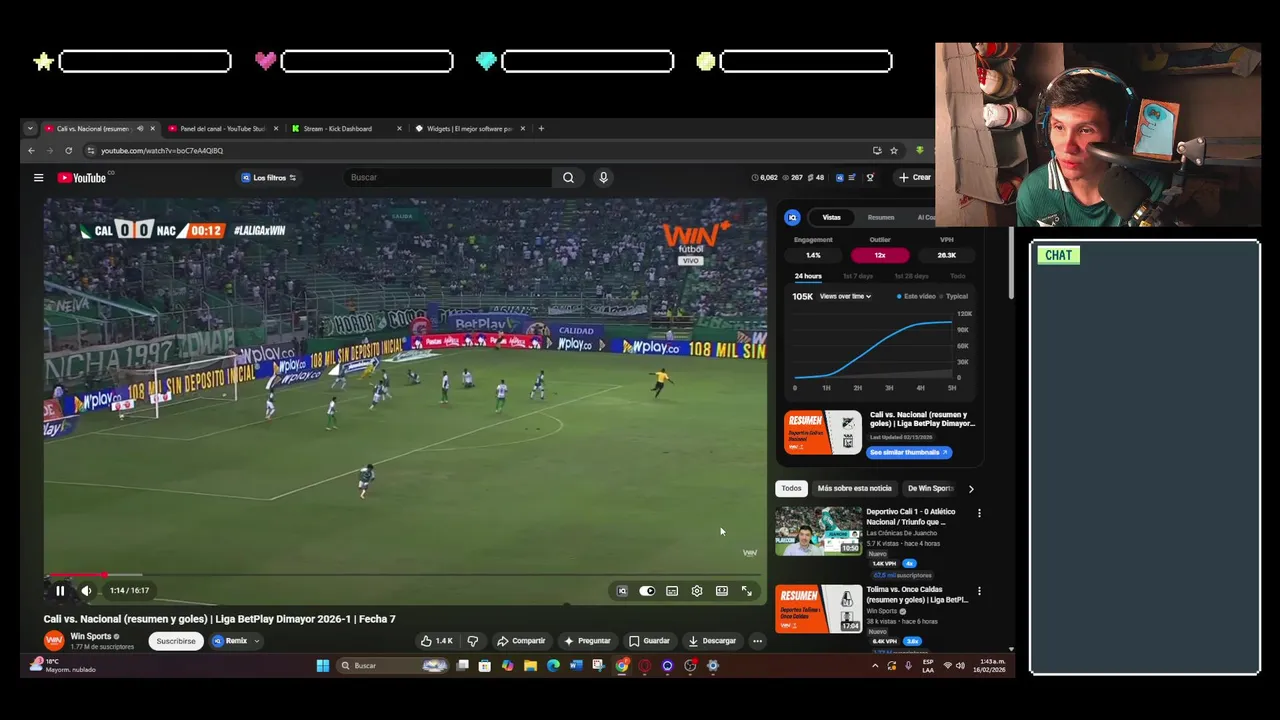Expand chips with right chevron arrow
This screenshot has height=720, width=1280.
point(970,489)
